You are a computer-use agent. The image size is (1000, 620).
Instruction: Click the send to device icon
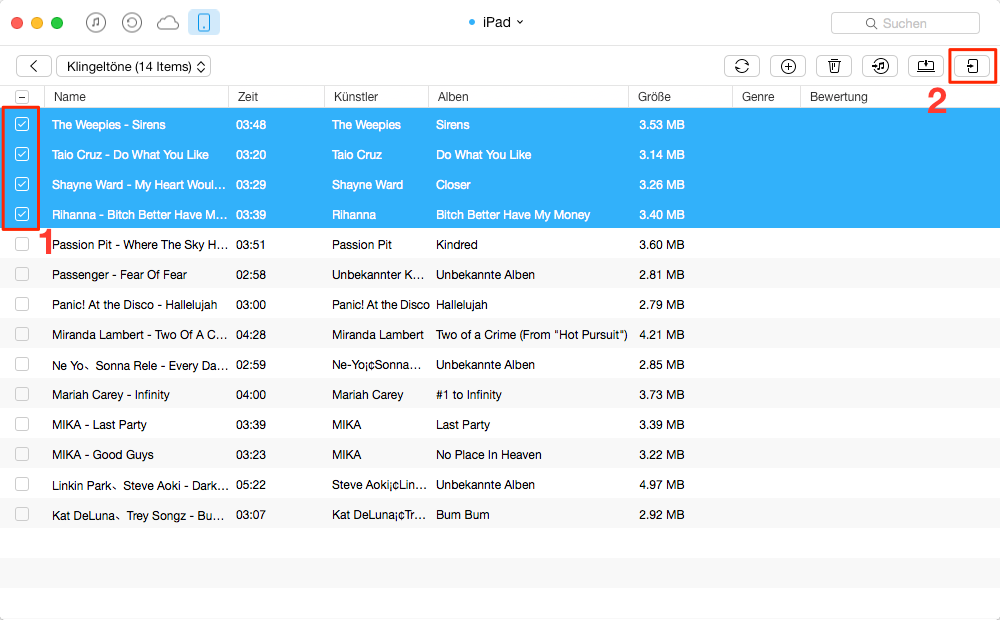tap(972, 66)
